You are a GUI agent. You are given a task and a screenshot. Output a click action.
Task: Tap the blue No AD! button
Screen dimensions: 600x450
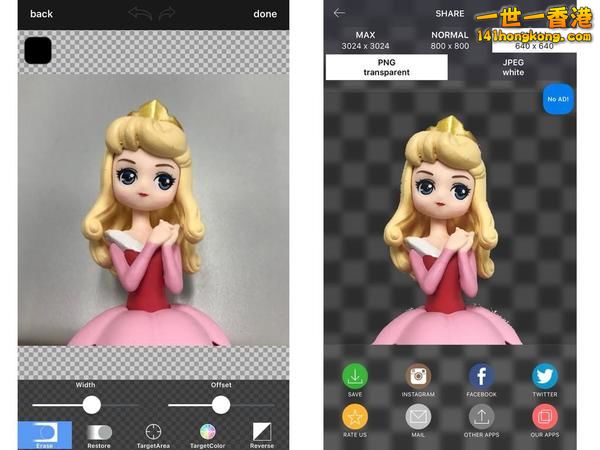pos(558,99)
